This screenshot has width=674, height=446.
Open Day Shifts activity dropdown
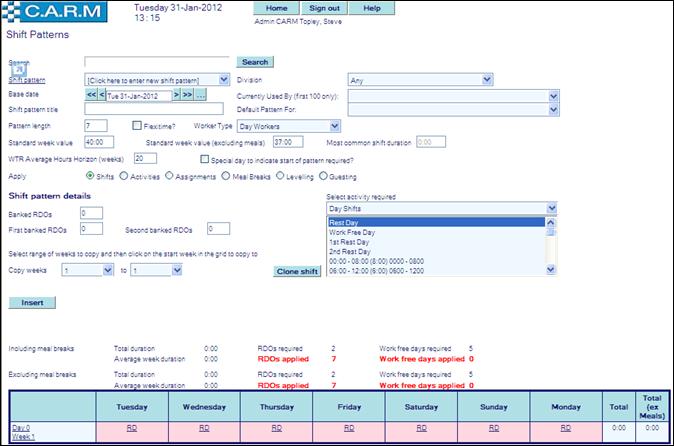click(441, 208)
